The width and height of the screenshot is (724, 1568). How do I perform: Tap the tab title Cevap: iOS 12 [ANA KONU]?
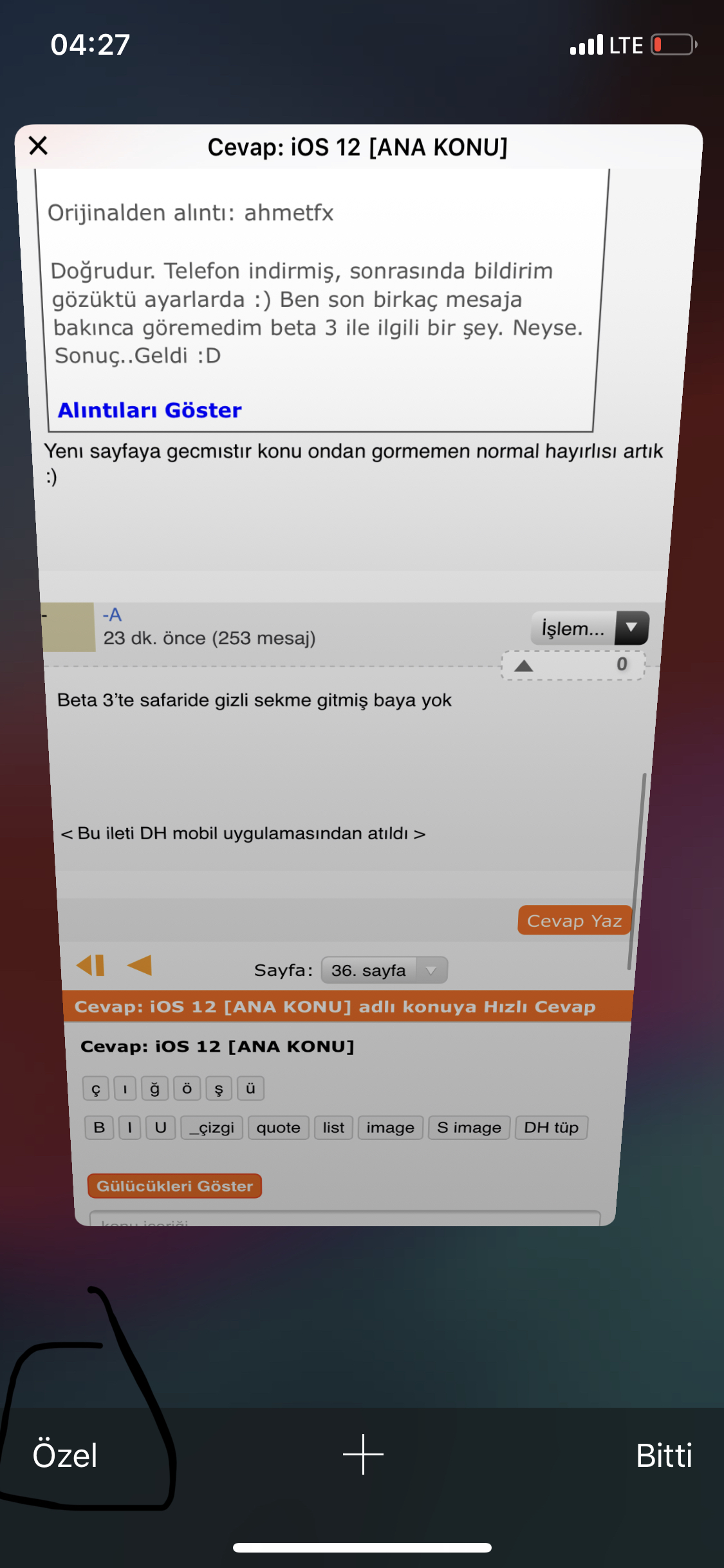click(x=357, y=147)
